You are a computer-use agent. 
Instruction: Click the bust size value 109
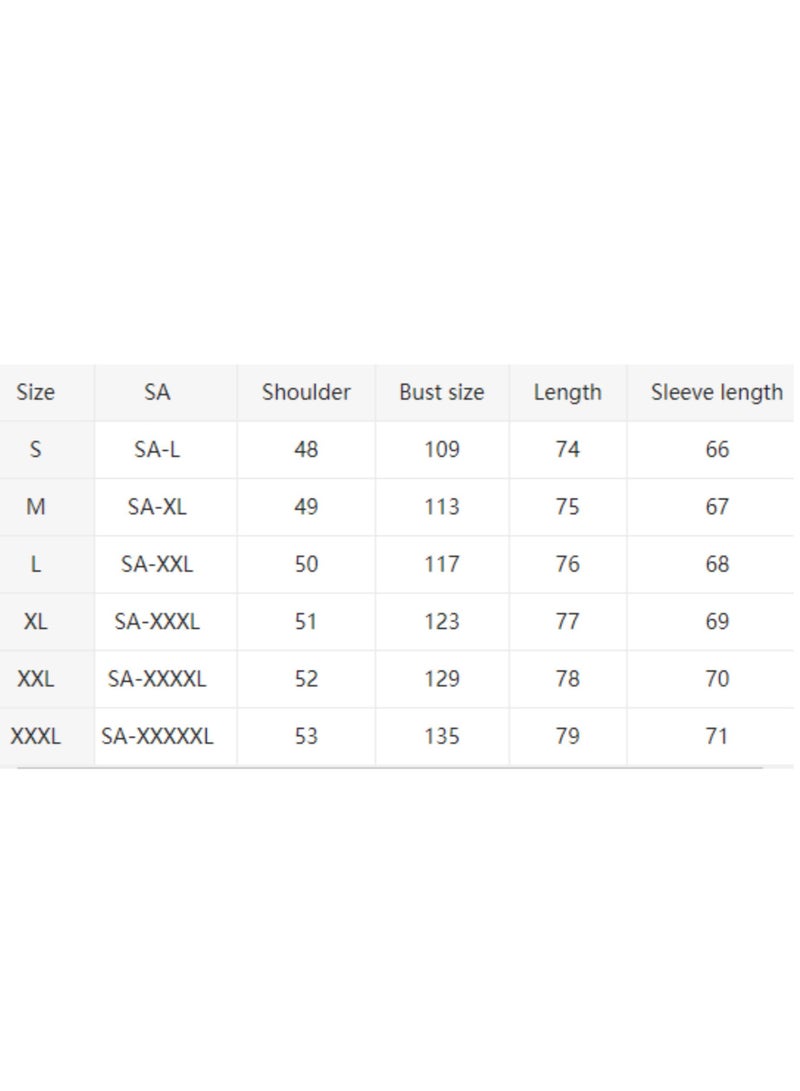click(442, 449)
